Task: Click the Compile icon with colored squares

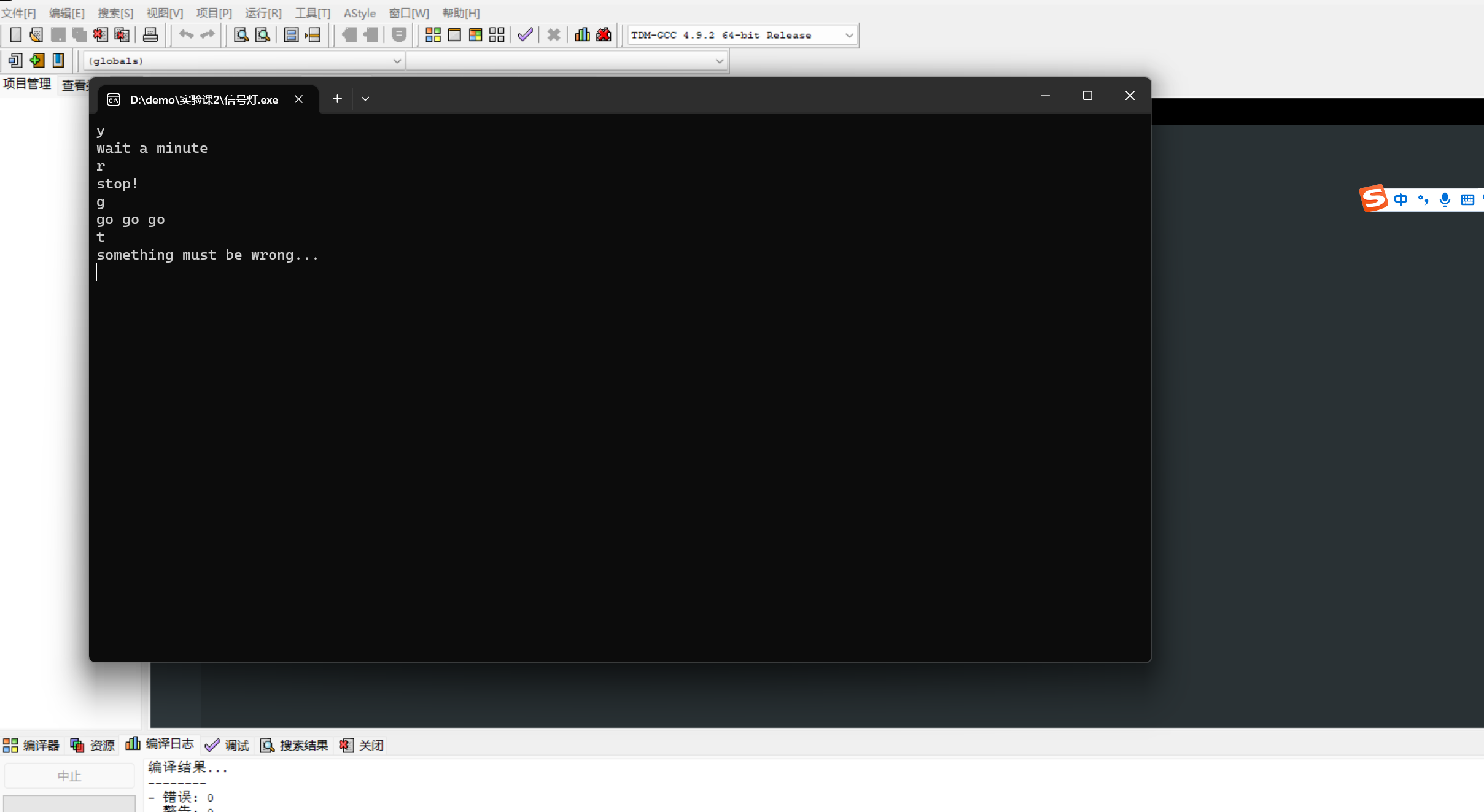Action: pyautogui.click(x=433, y=35)
